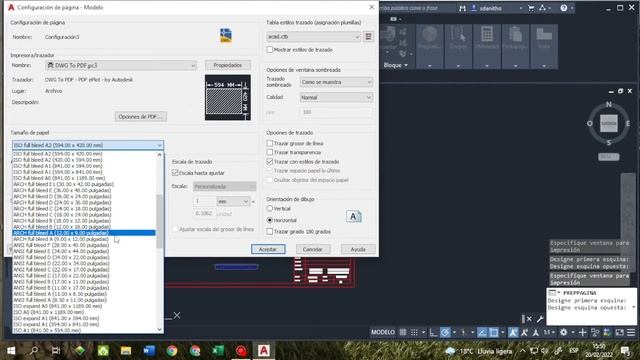
Task: Click the Cancelar button
Action: [x=313, y=249]
